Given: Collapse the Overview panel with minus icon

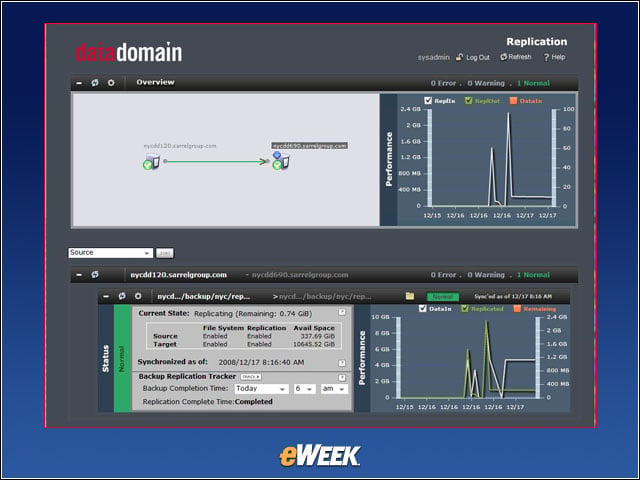Looking at the screenshot, I should tap(79, 83).
